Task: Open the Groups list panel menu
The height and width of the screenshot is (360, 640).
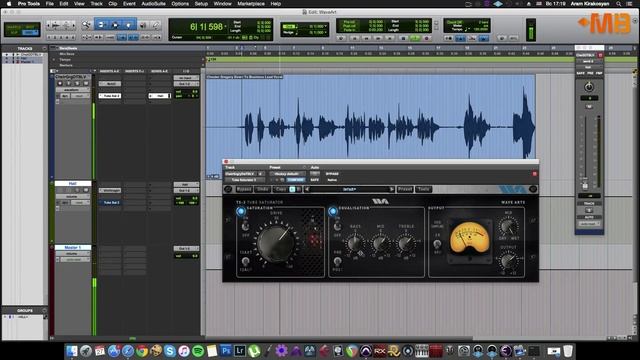Action: 44,311
